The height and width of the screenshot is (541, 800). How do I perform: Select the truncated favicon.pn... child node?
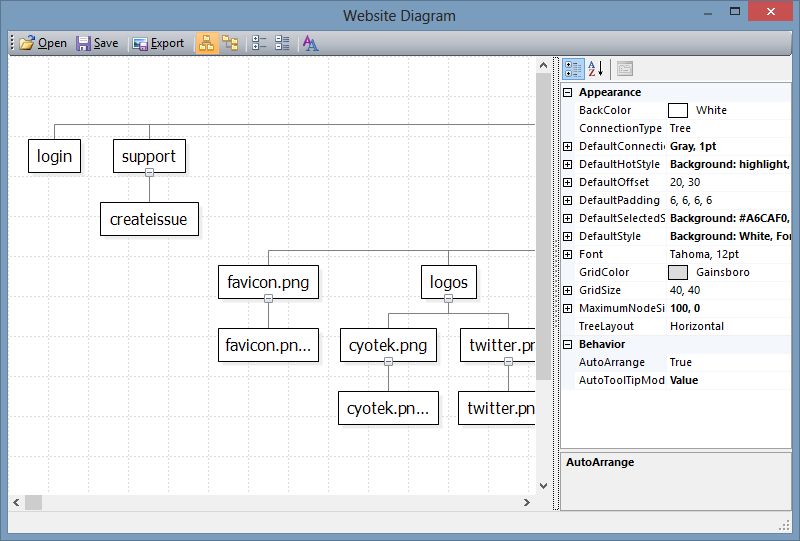(268, 345)
